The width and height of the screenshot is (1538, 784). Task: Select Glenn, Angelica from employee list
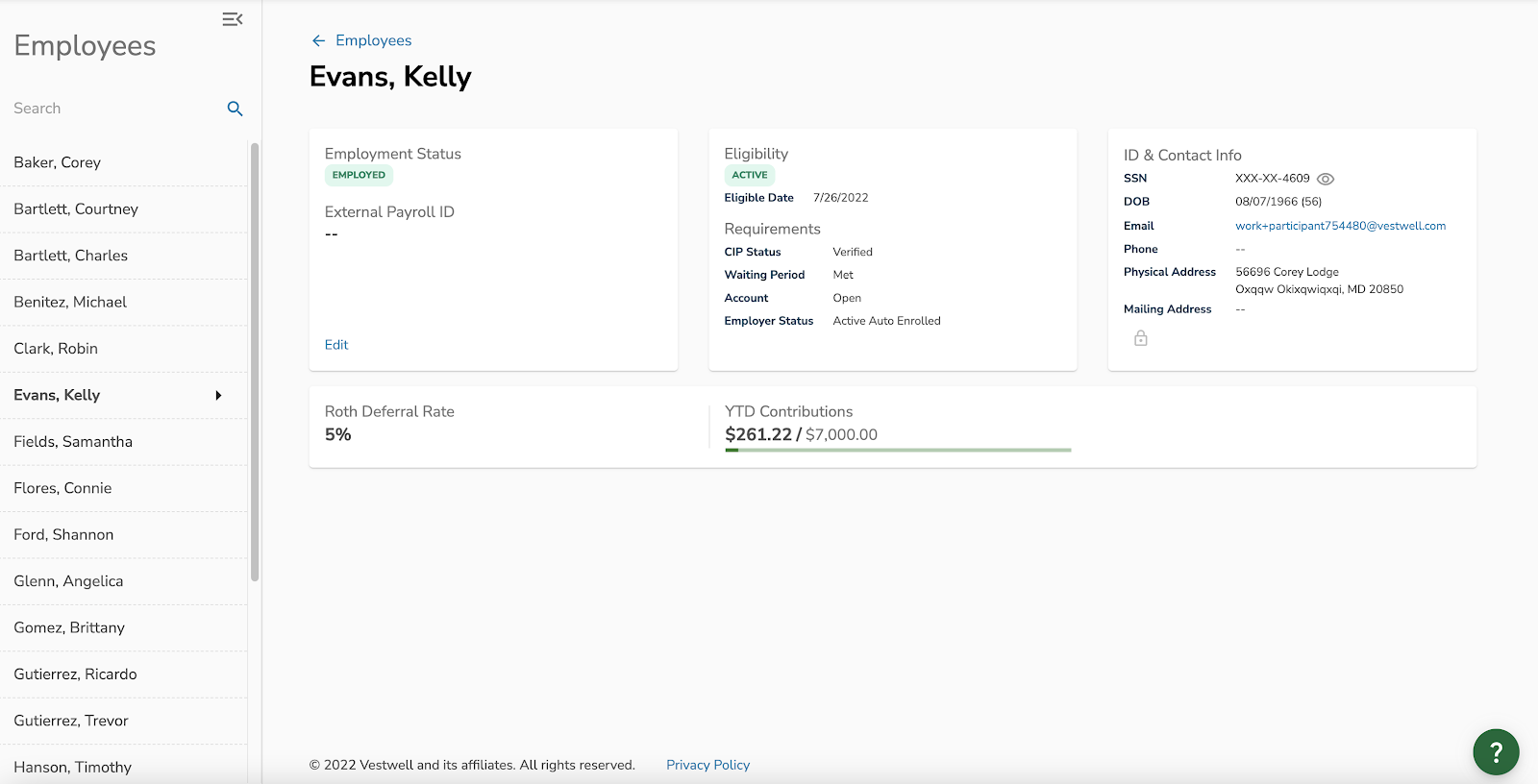(x=68, y=581)
